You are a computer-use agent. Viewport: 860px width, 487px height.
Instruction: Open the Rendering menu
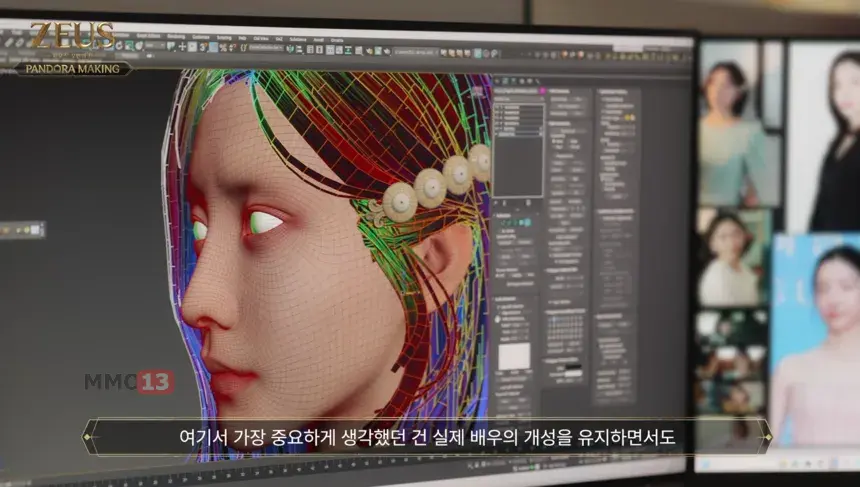point(176,36)
